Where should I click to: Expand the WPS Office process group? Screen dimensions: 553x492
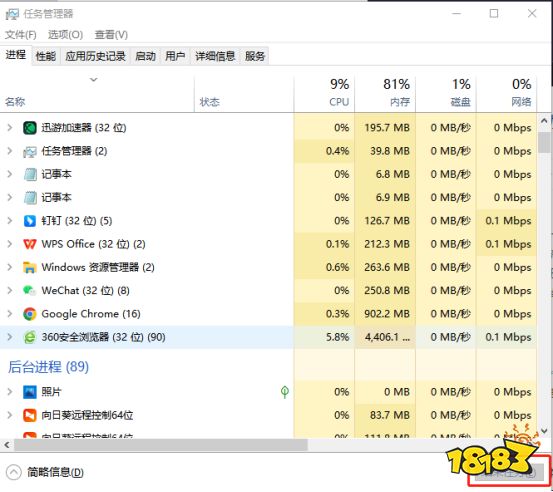tap(10, 244)
